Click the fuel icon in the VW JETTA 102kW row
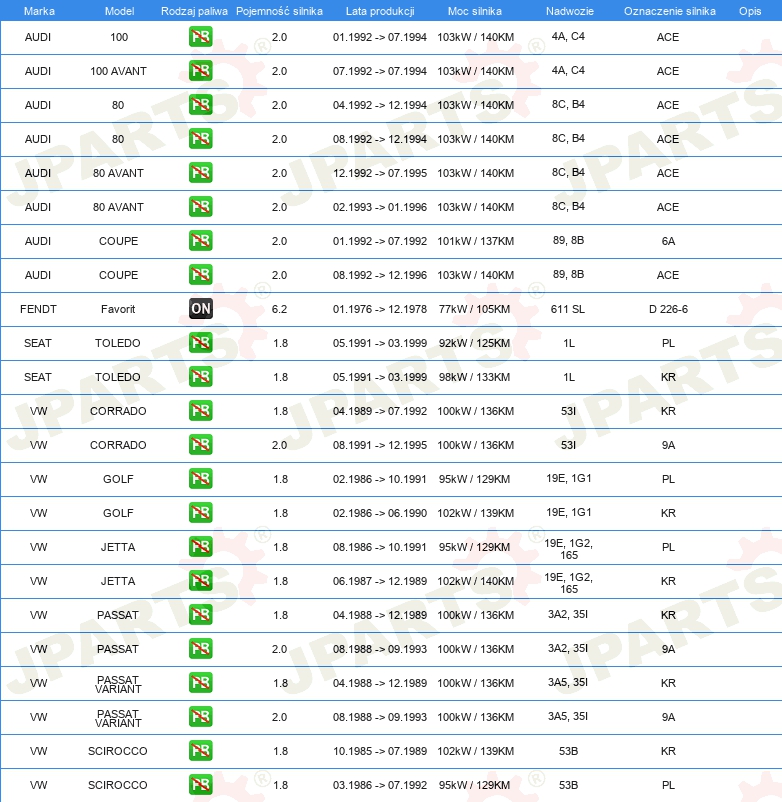Image resolution: width=782 pixels, height=802 pixels. [200, 581]
